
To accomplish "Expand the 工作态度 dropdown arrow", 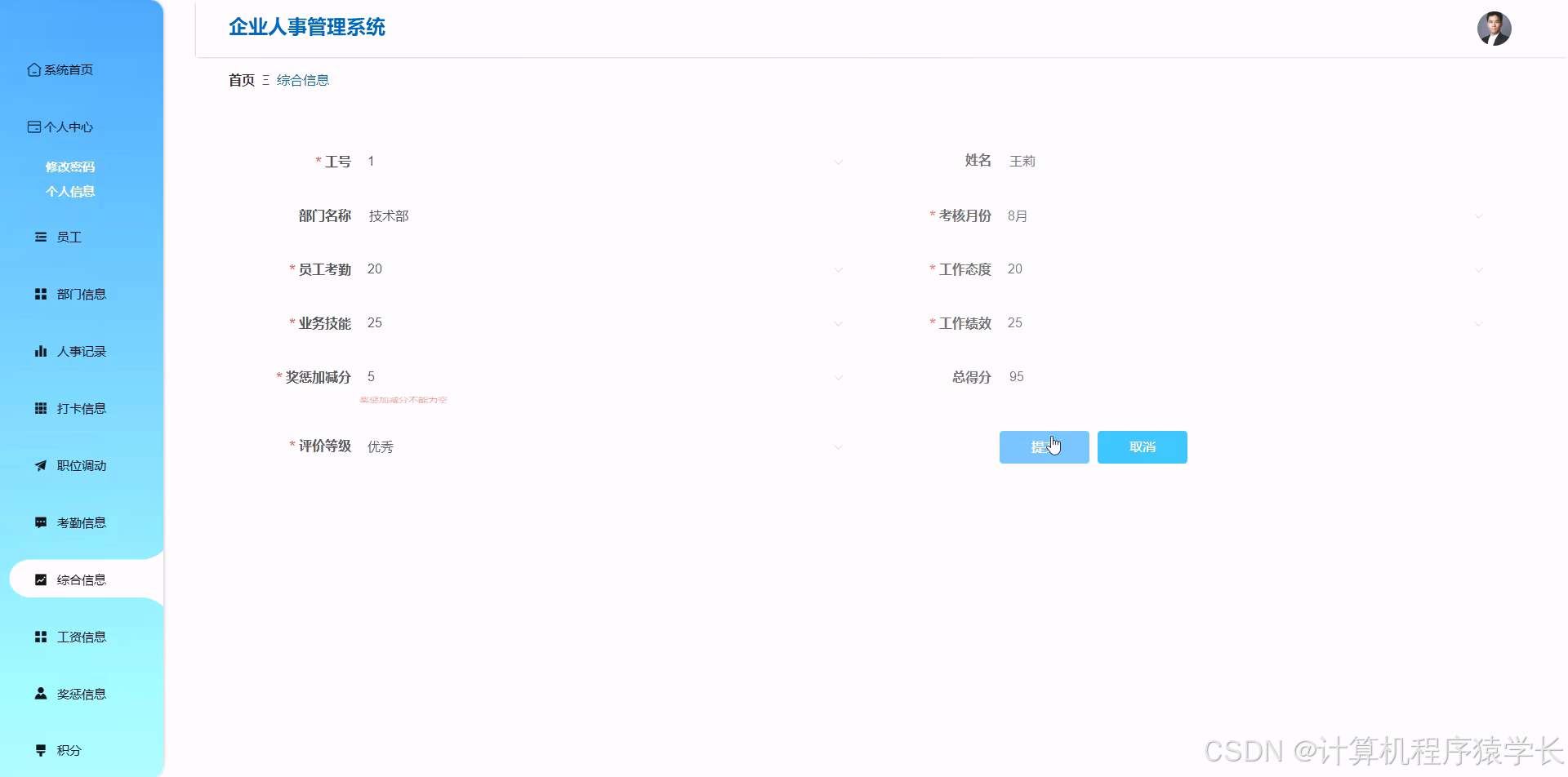I will pos(1478,270).
